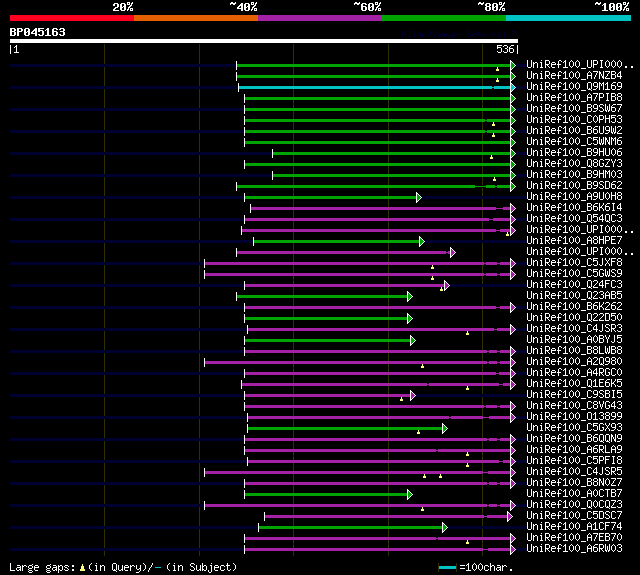Select the UniRef100_Q0CQZ3 label
The width and height of the screenshot is (640, 575).
[x=574, y=505]
